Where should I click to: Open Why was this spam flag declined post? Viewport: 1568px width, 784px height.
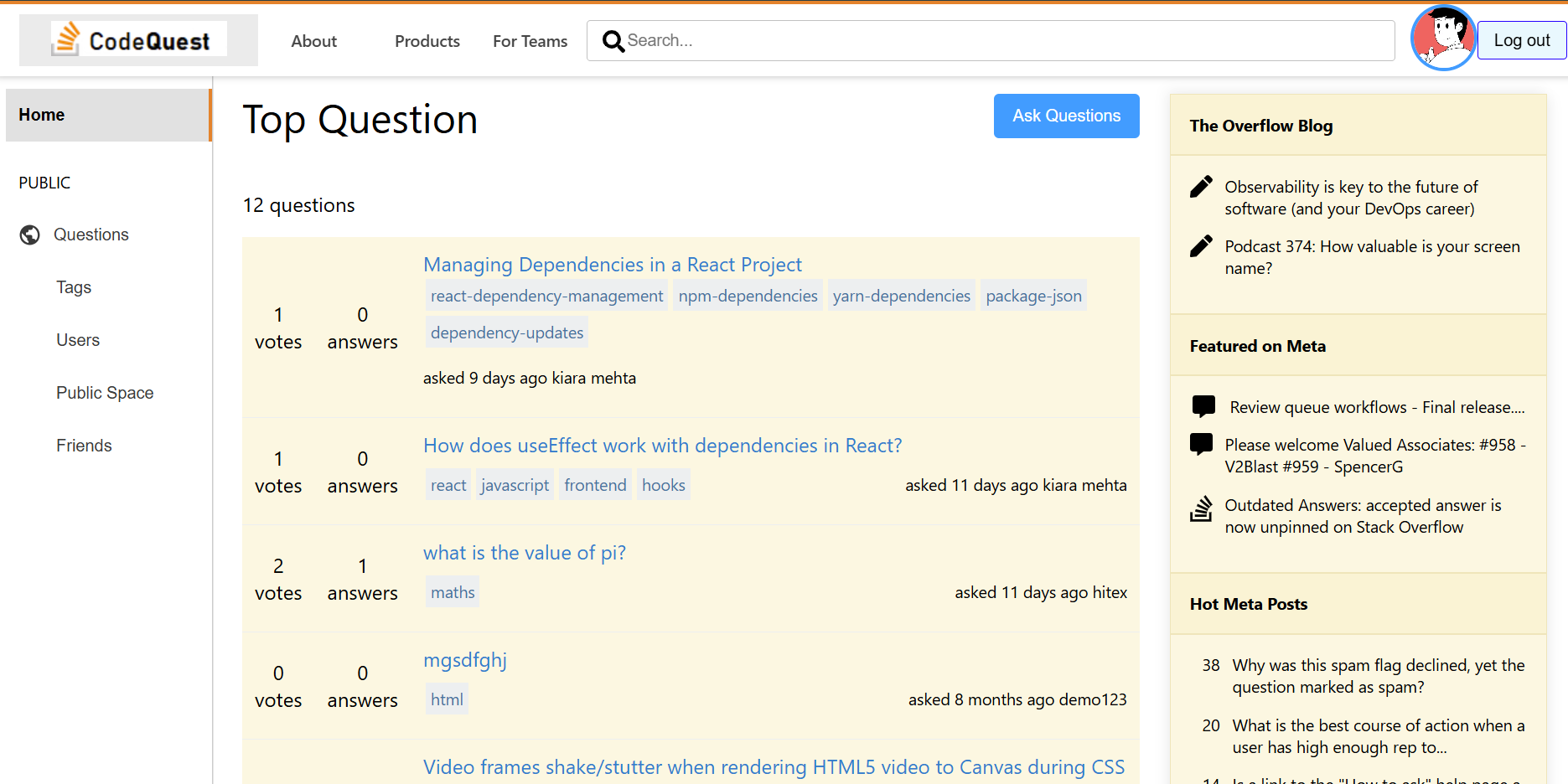click(1378, 676)
